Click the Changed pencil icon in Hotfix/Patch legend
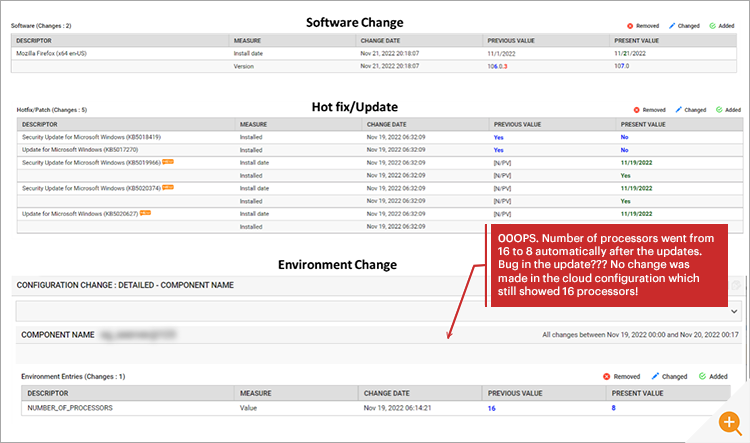750x443 pixels. pos(678,110)
